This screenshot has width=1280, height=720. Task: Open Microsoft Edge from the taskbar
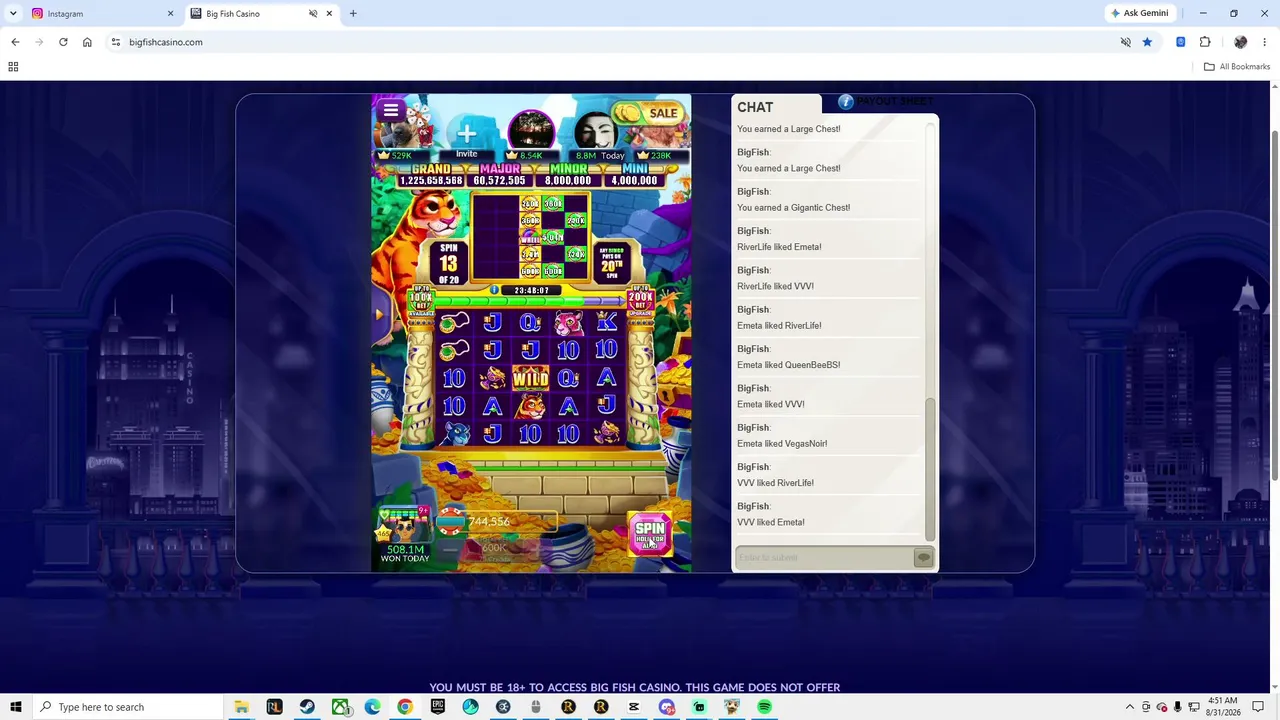point(372,707)
